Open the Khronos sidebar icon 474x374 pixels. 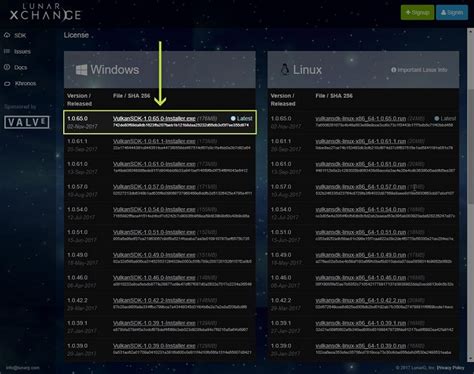7,83
